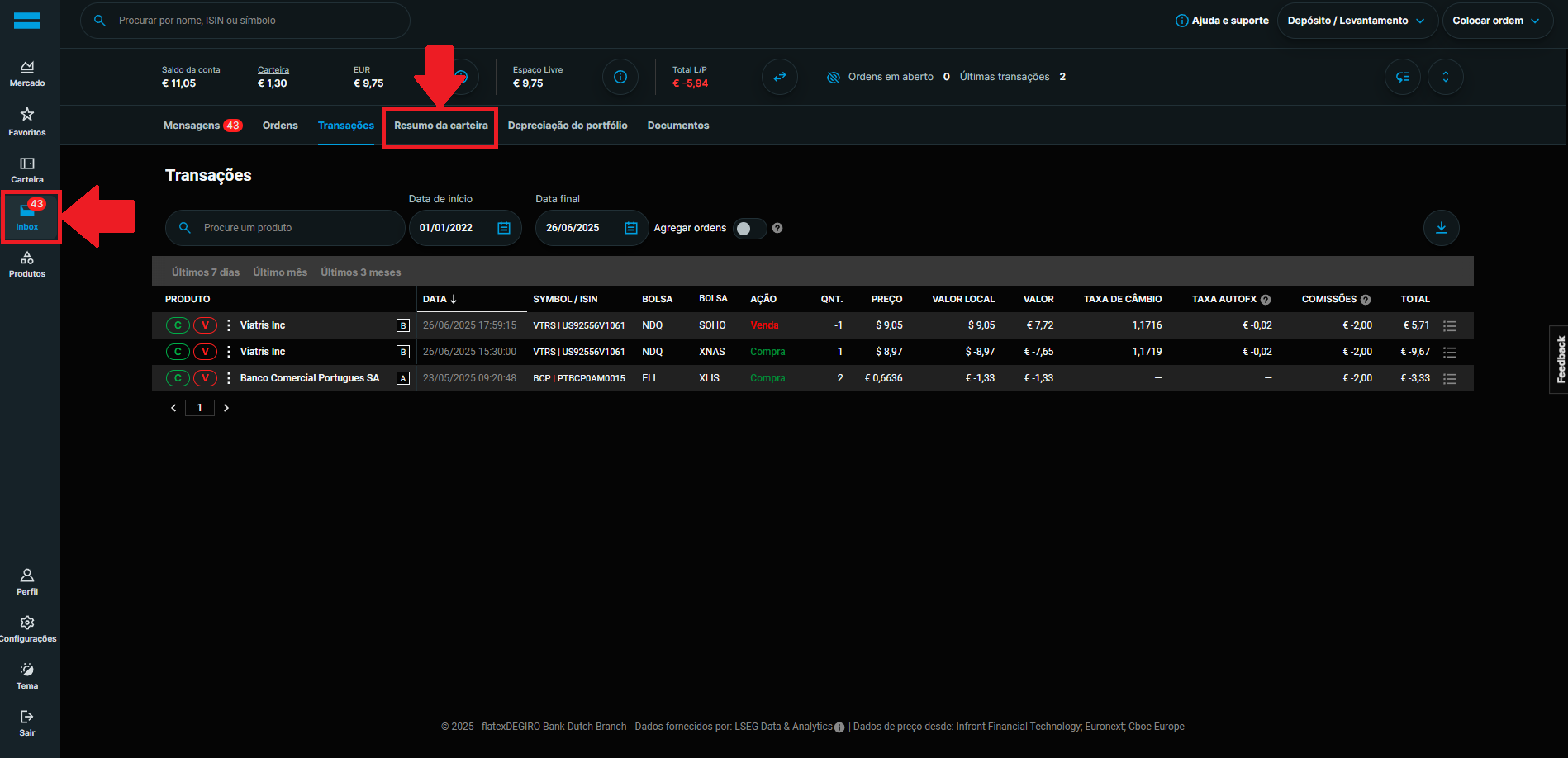Click the Espaço Livre info icon
Screen dimensions: 1568x758
click(620, 77)
